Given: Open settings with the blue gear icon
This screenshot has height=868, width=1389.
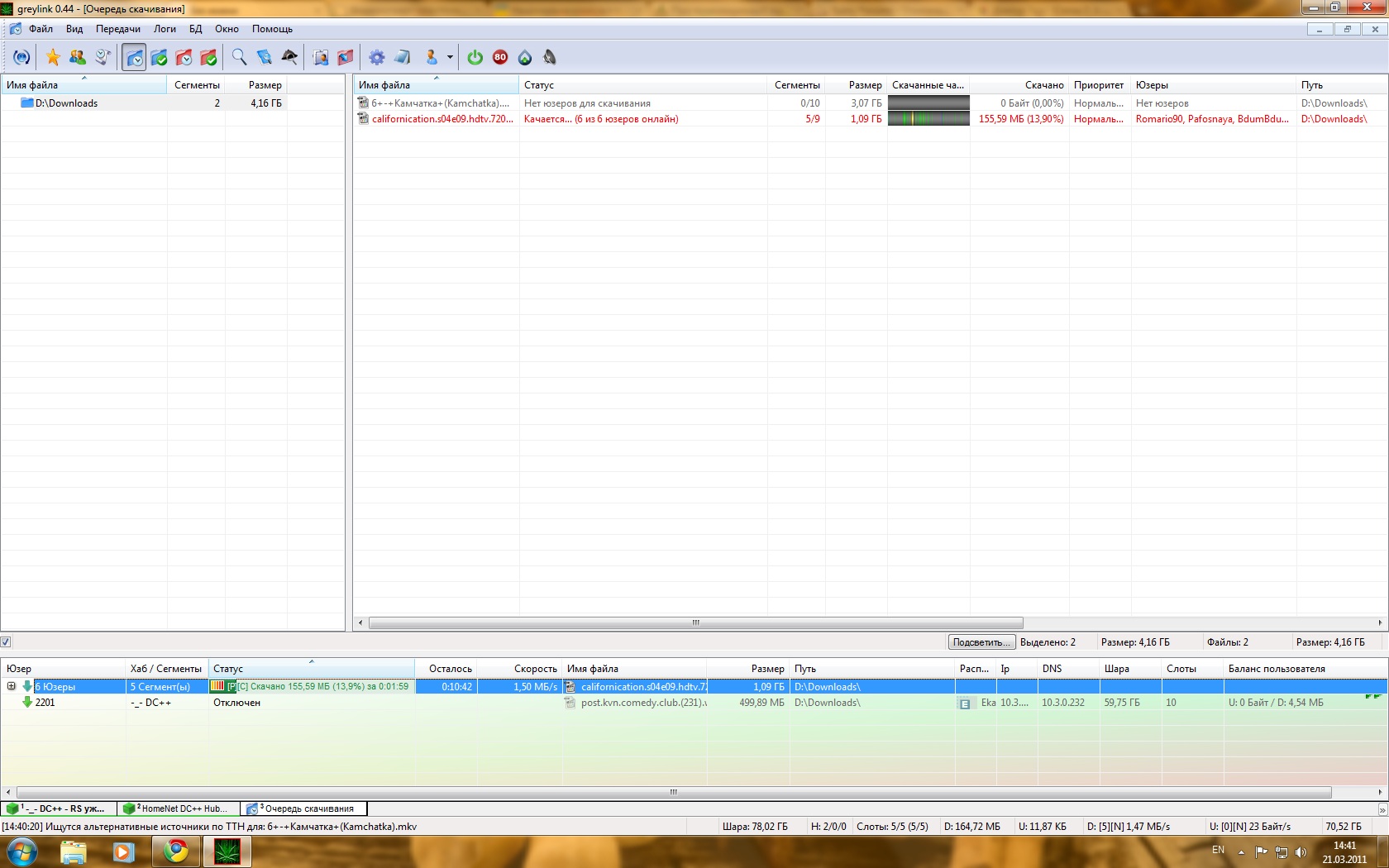Looking at the screenshot, I should click(x=376, y=57).
